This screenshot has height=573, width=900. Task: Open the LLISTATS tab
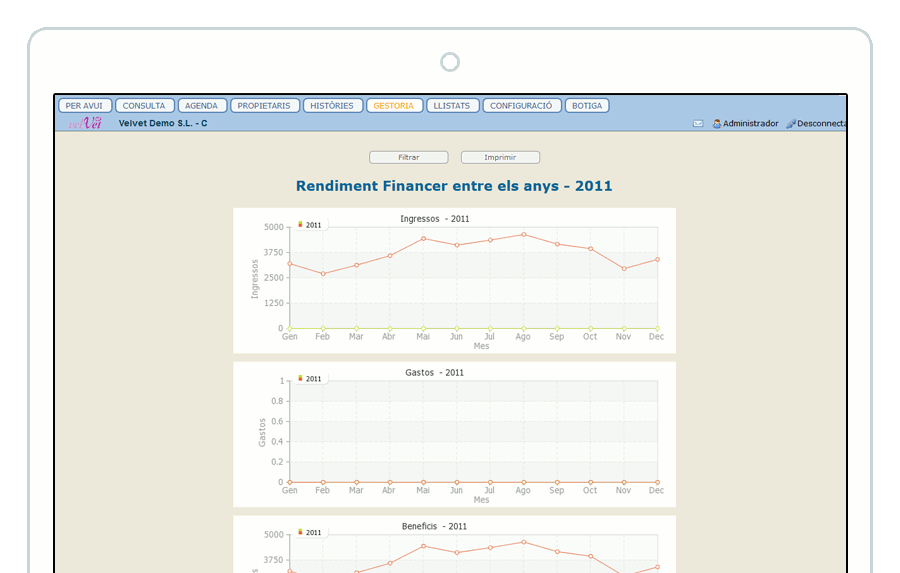click(x=452, y=106)
